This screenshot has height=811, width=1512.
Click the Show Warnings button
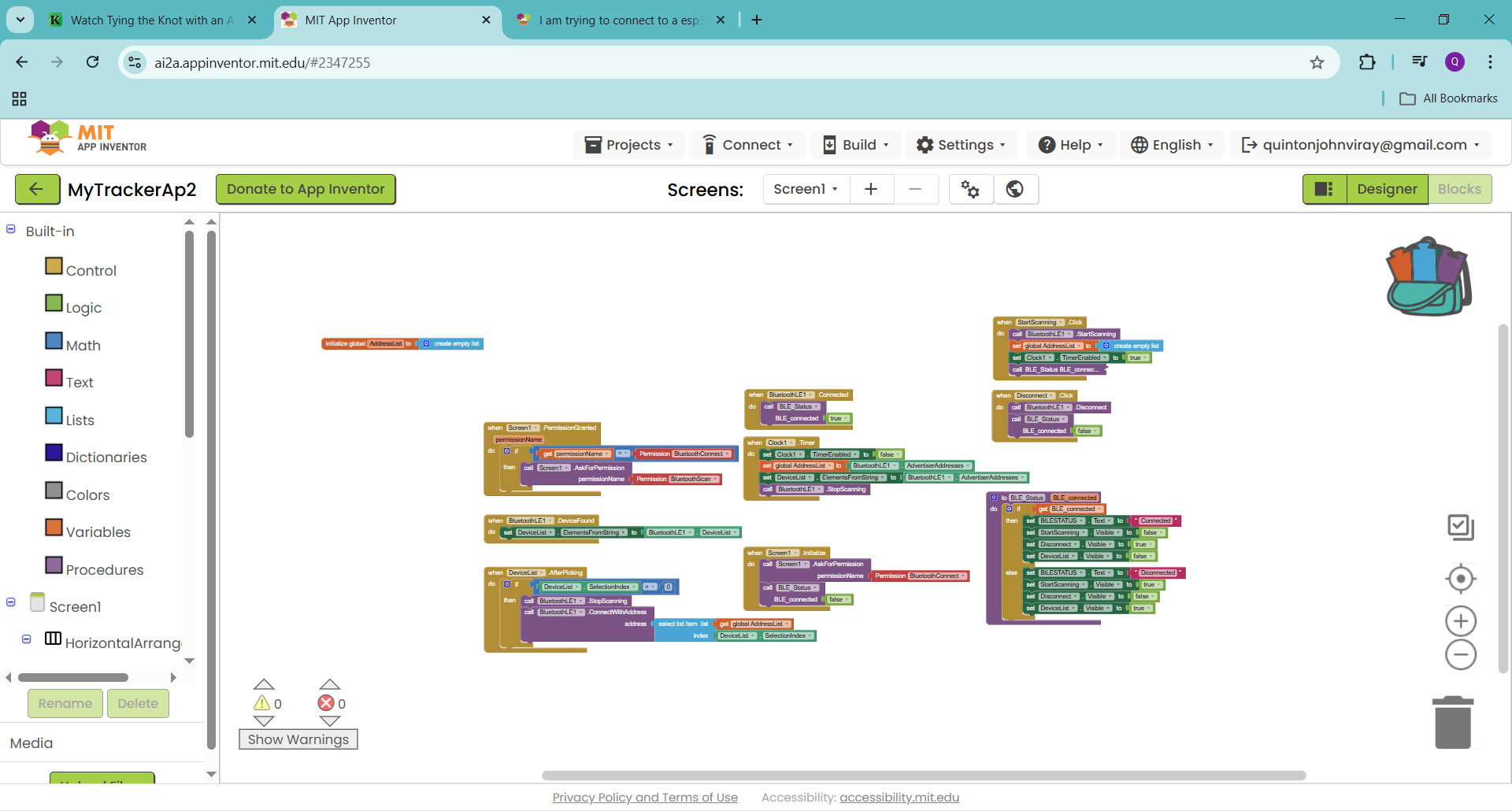tap(298, 739)
